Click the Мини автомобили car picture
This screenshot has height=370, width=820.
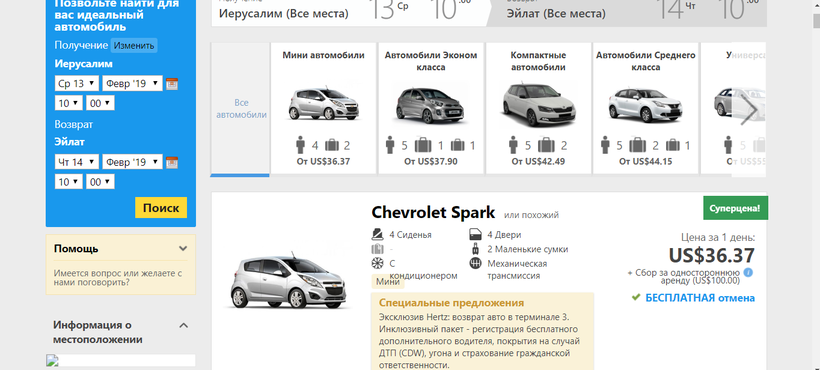click(323, 103)
